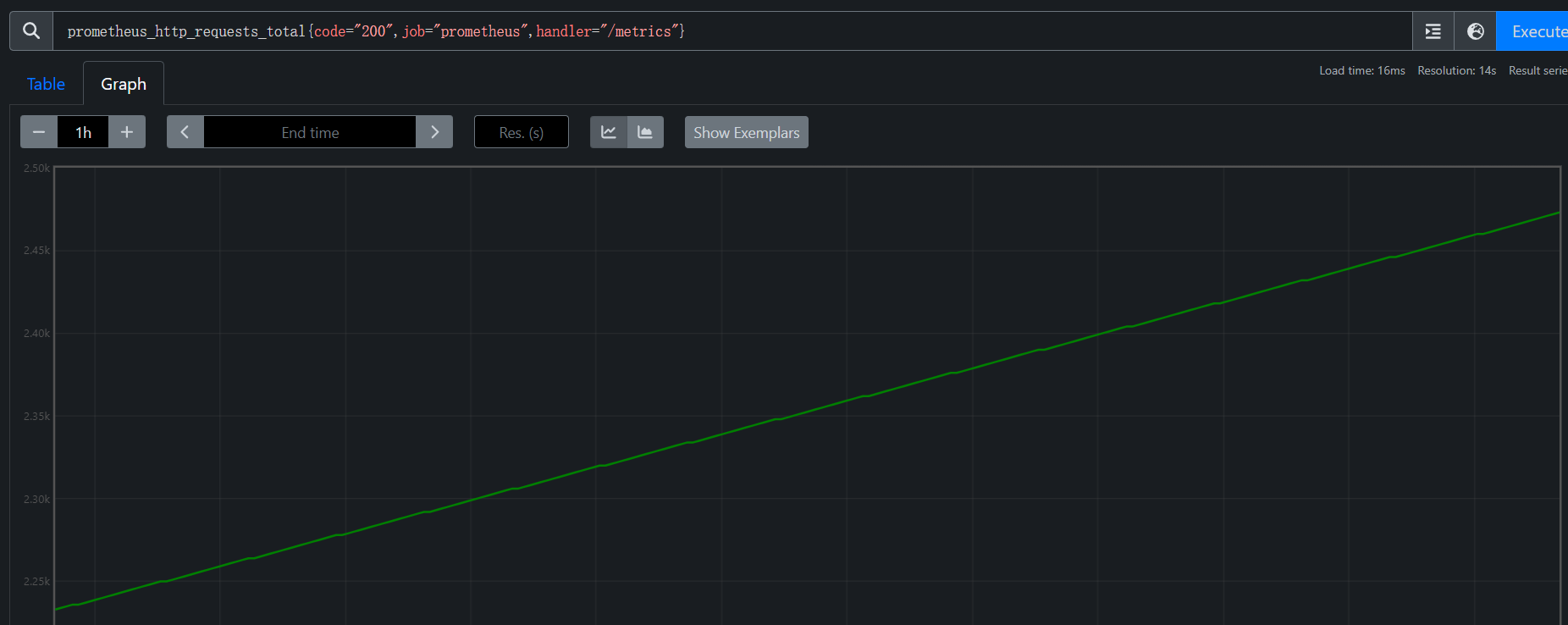Run the query with Execute button
This screenshot has width=1568, height=625.
click(1536, 31)
